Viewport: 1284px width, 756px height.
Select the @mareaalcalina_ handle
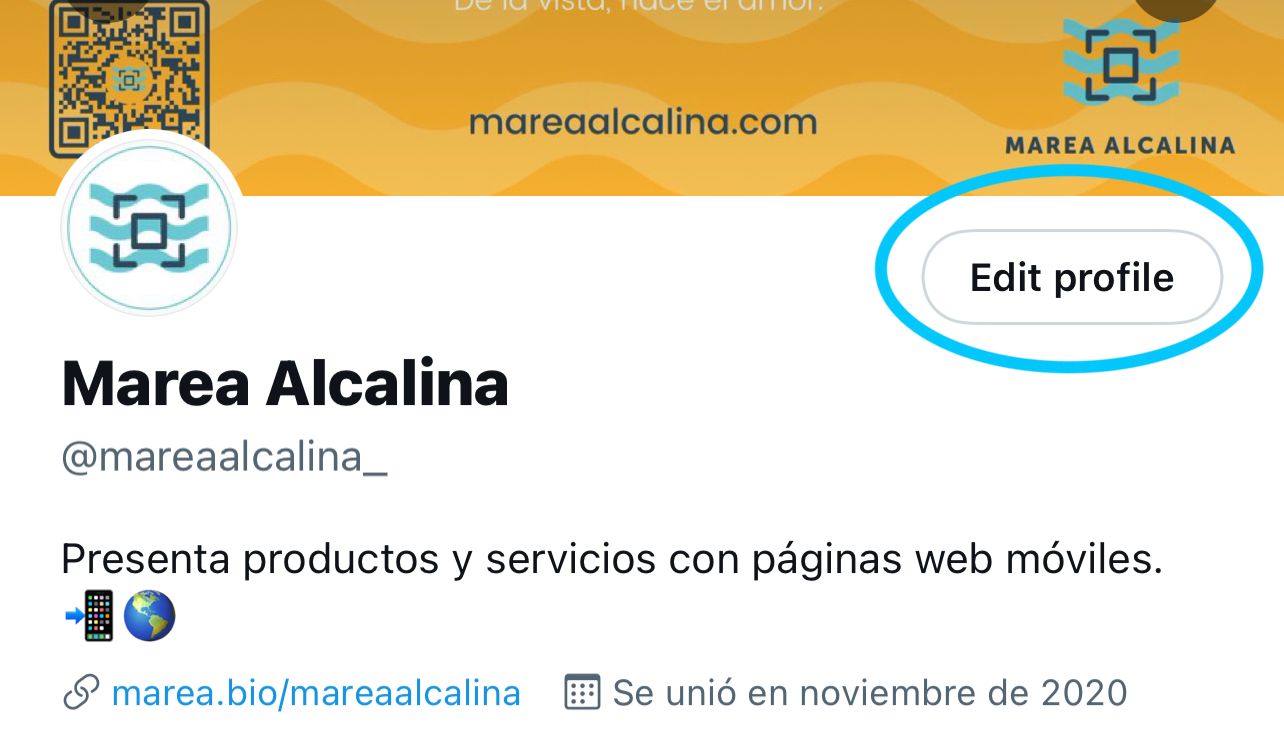(x=224, y=458)
